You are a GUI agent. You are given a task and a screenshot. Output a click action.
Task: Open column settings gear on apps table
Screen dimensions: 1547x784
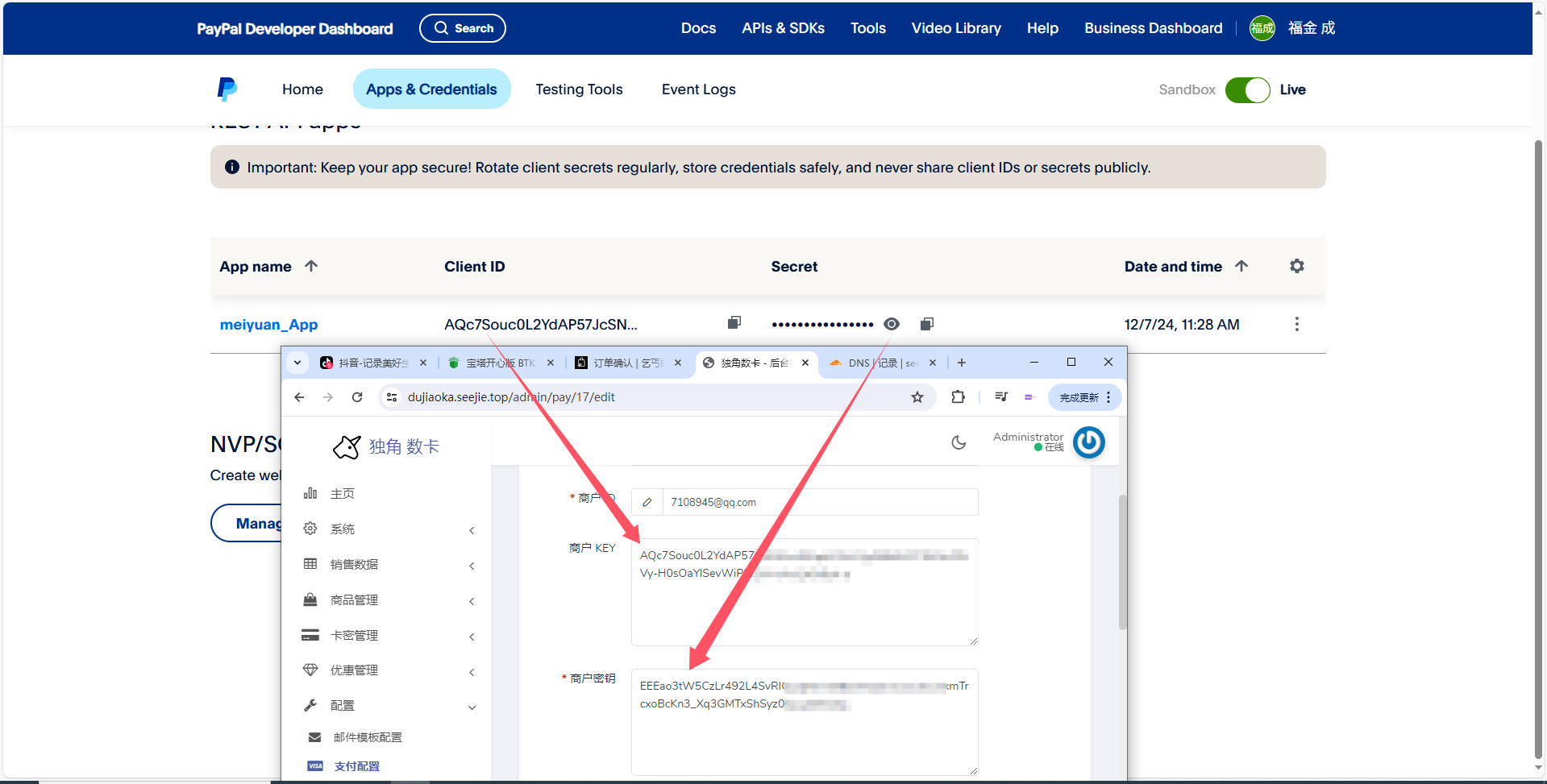(x=1296, y=265)
